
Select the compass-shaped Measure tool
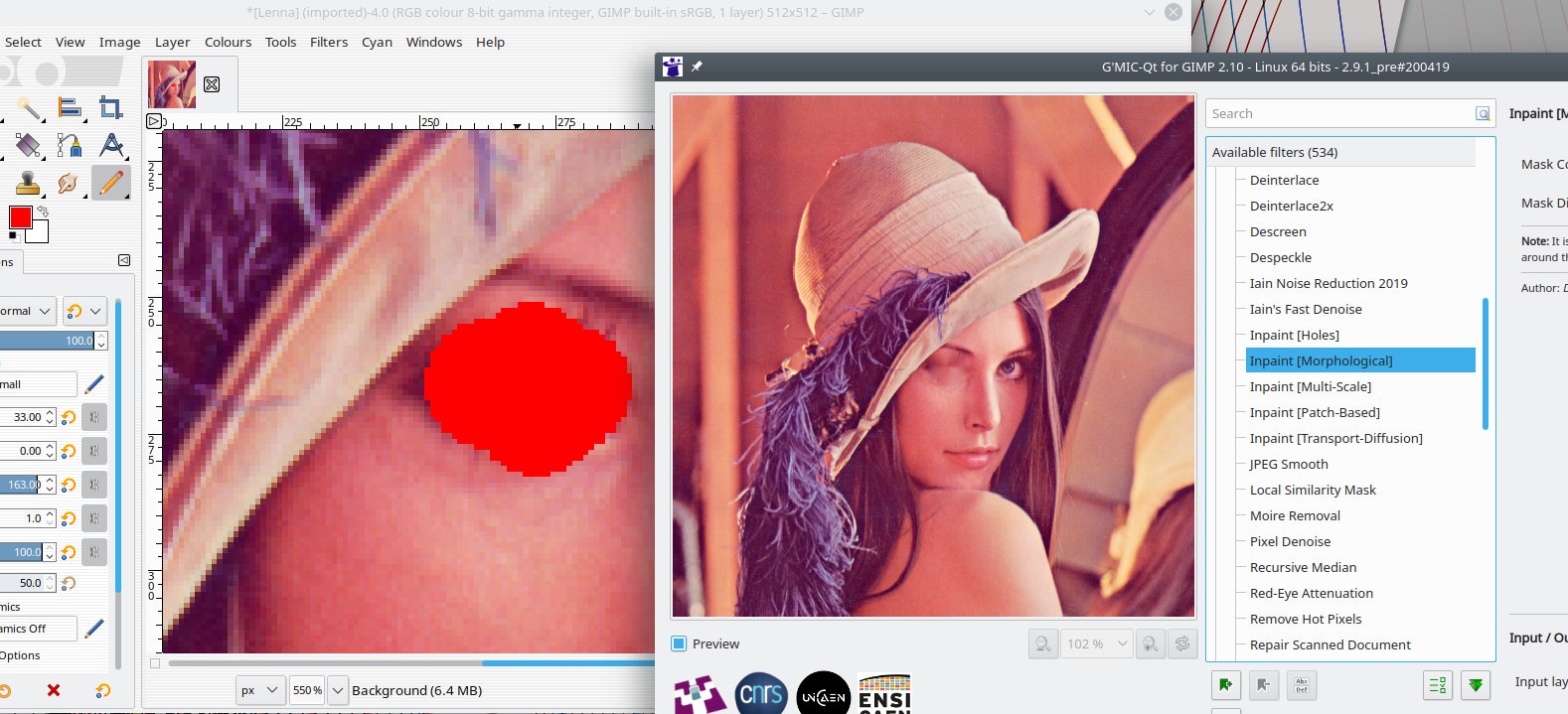point(111,145)
